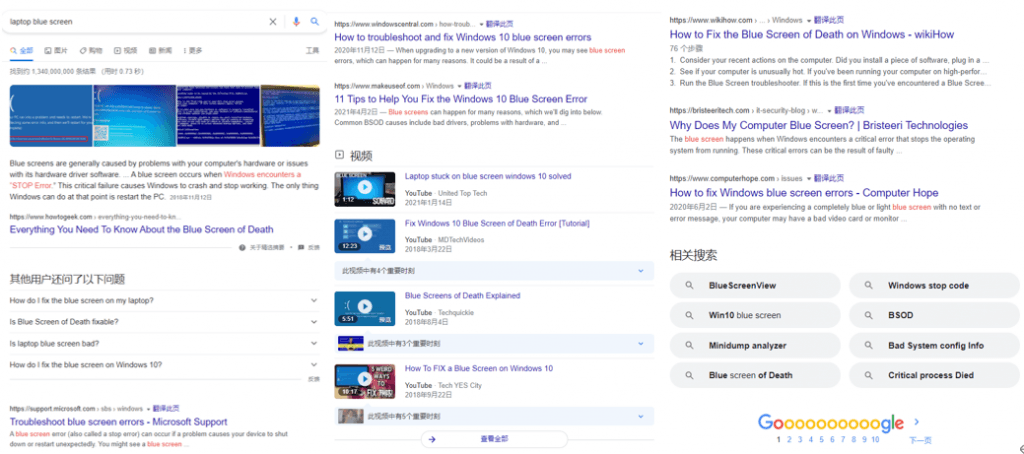Click 查看全部 view all videos button
This screenshot has height=454, width=1024.
(494, 439)
